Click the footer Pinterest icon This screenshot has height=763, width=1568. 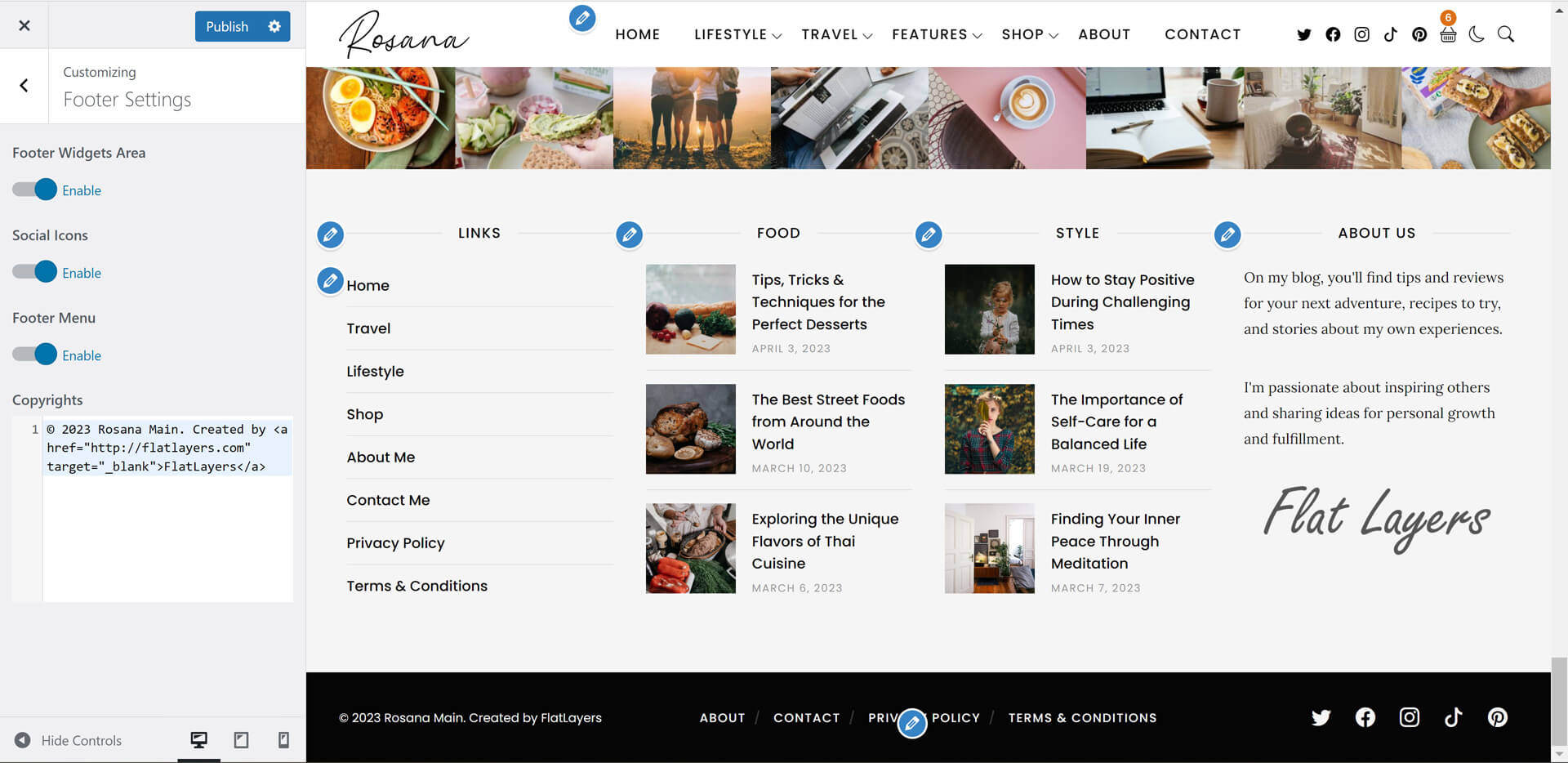tap(1497, 717)
